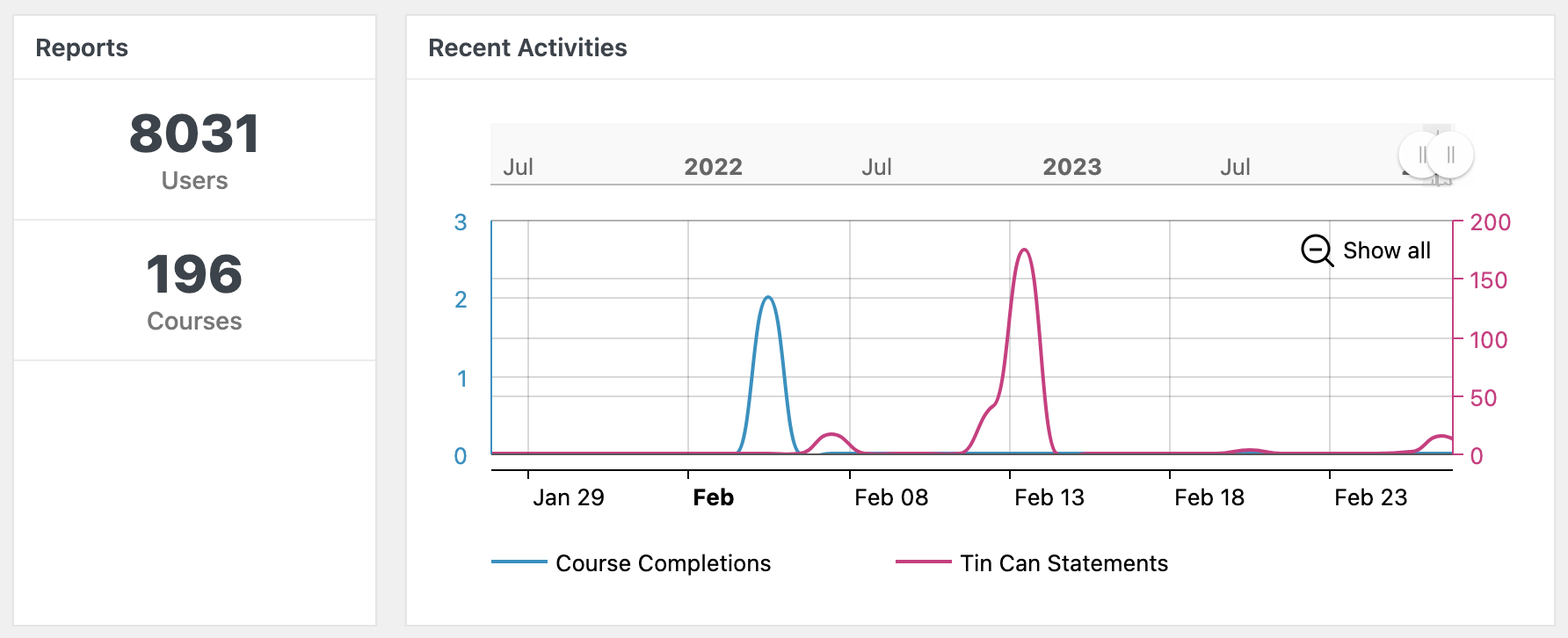Click the bold Feb date axis label

coord(713,497)
